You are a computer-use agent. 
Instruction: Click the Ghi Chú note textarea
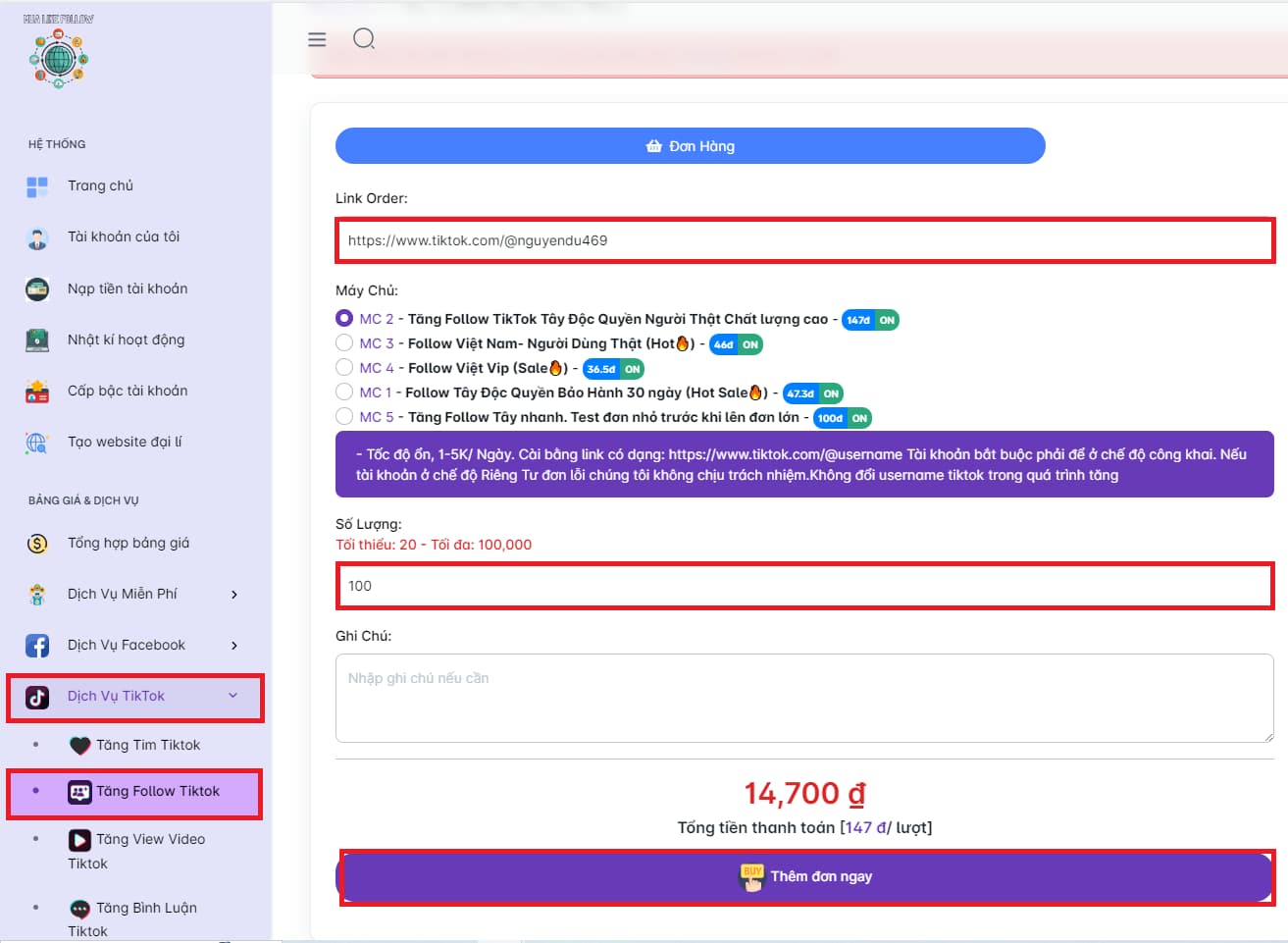click(x=805, y=698)
